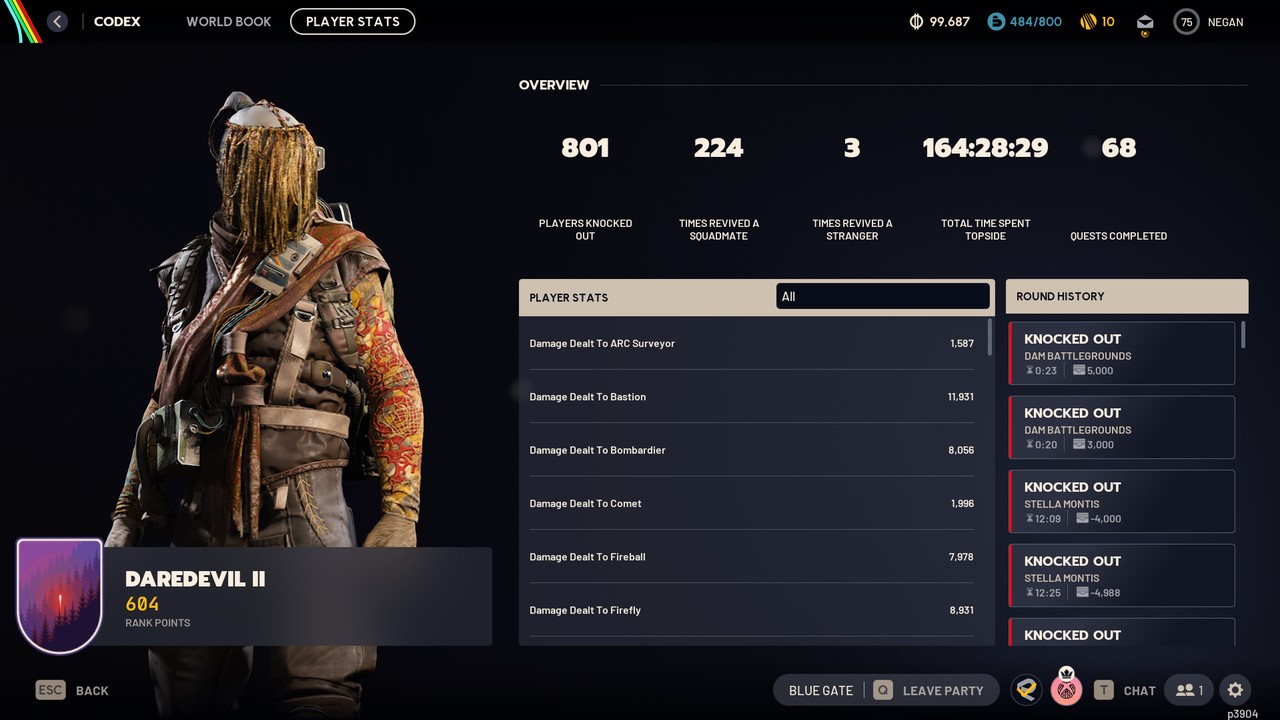Viewport: 1280px width, 720px height.
Task: Click the blue stash icon showing 484/800
Action: (995, 21)
